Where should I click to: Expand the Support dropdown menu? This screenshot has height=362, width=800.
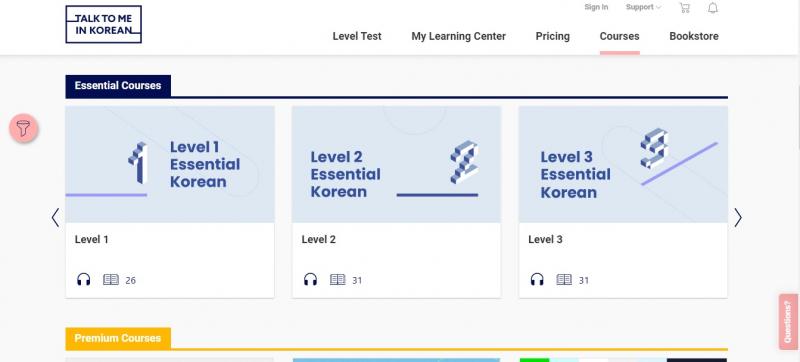click(643, 7)
